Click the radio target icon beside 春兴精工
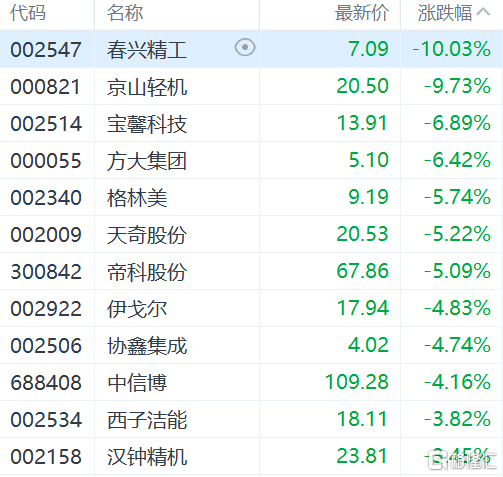 tap(245, 48)
